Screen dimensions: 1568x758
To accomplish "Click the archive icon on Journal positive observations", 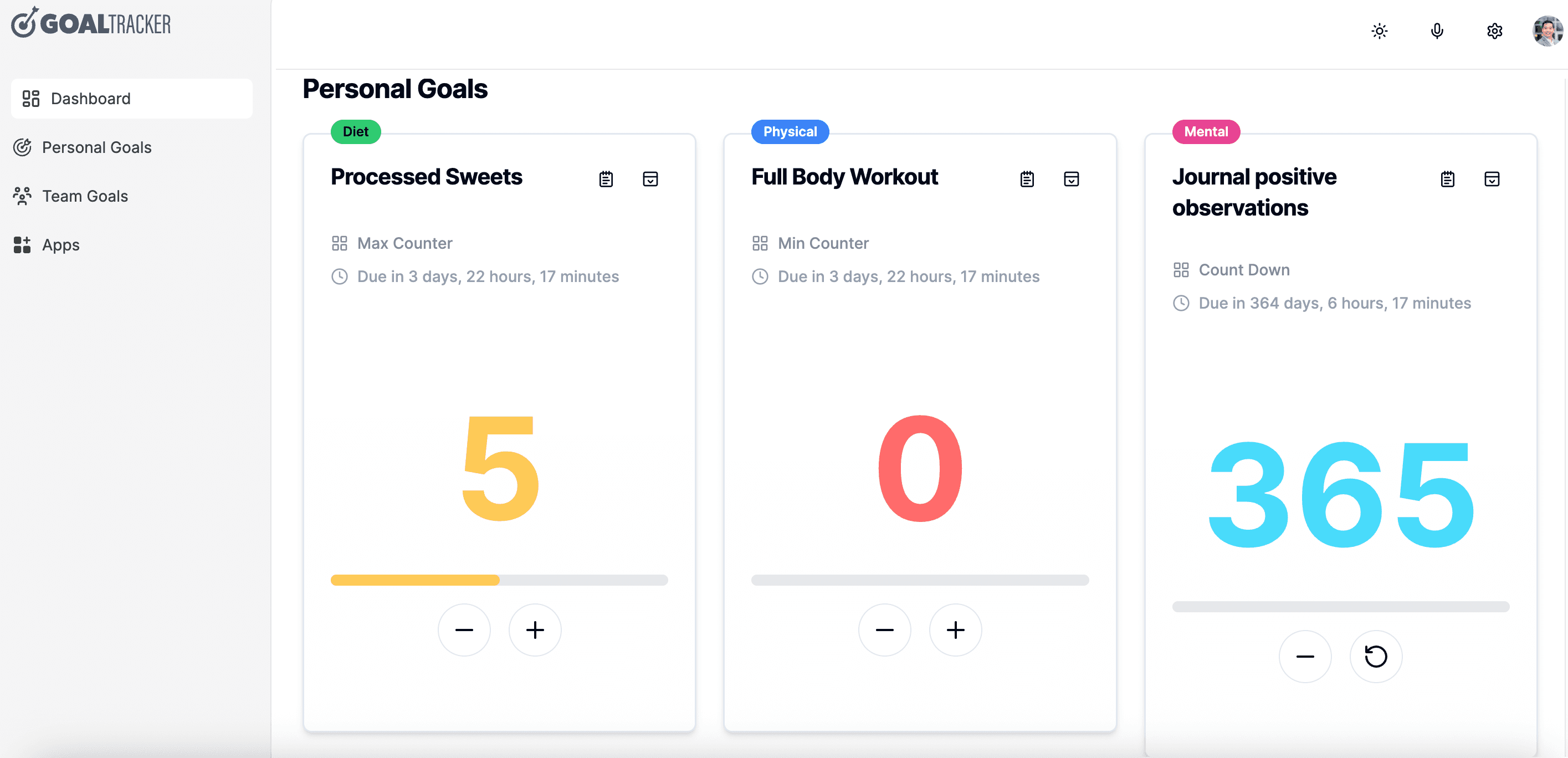I will 1492,178.
